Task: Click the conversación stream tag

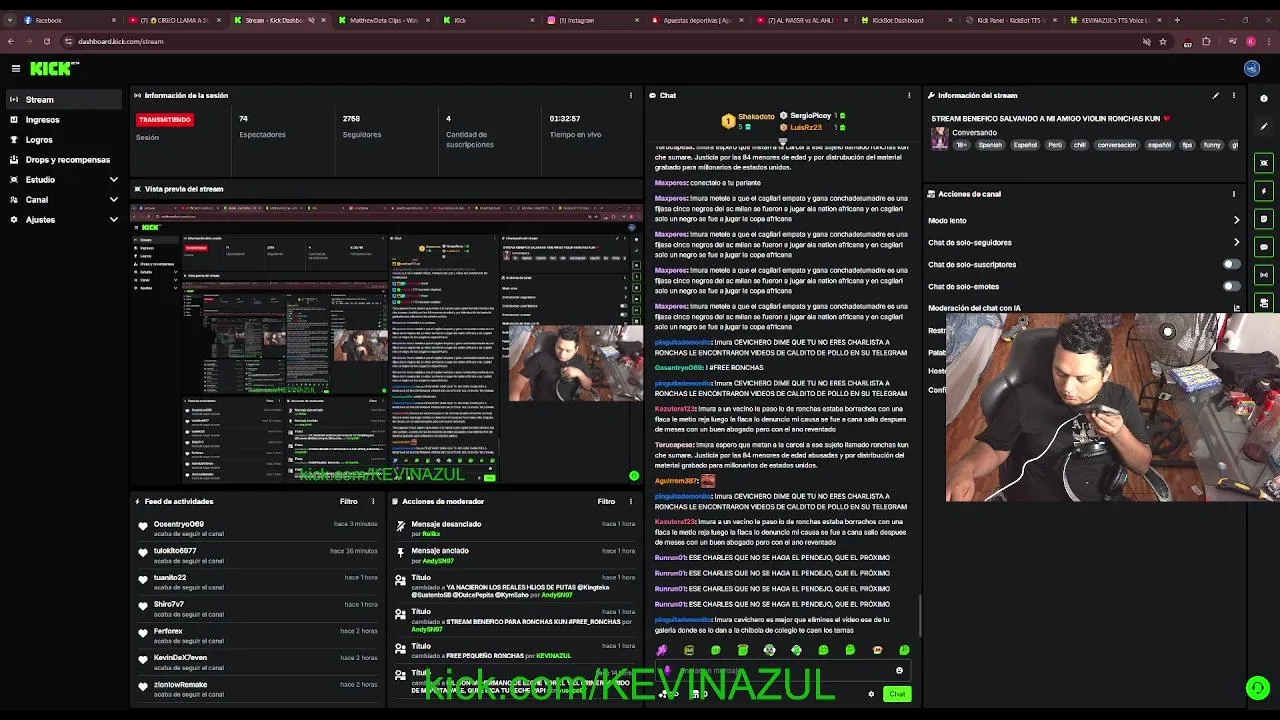Action: 1117,145
